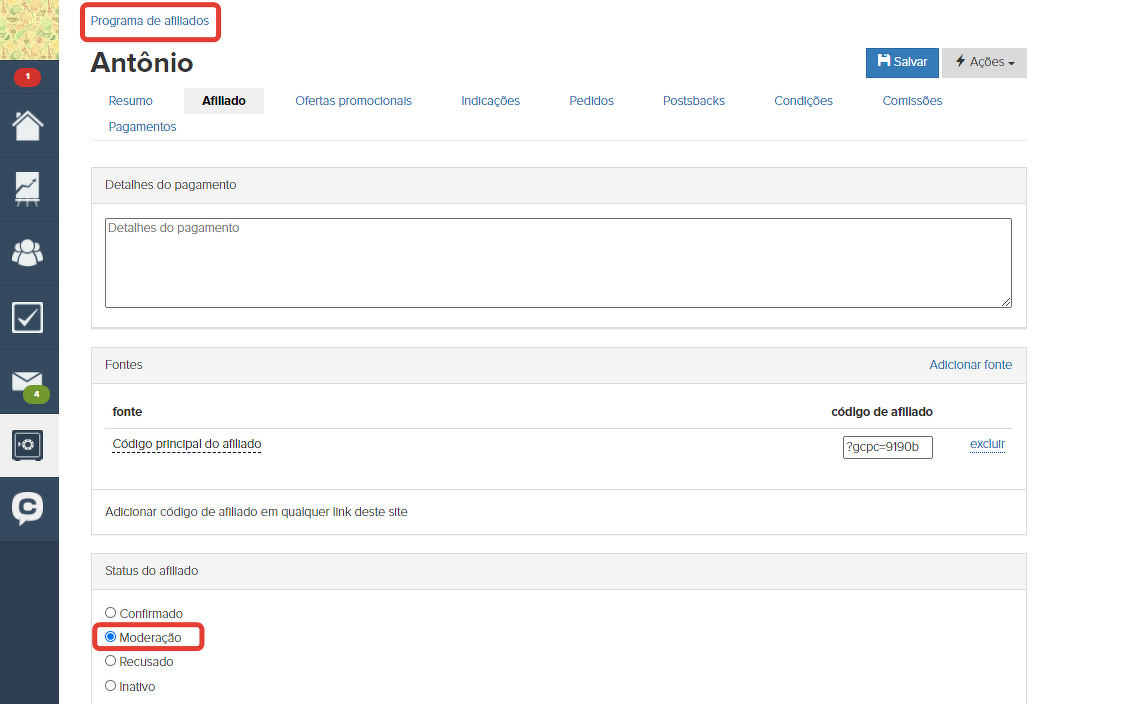Open the Postbacks tab
Screen dimensions: 1130x704
693,101
